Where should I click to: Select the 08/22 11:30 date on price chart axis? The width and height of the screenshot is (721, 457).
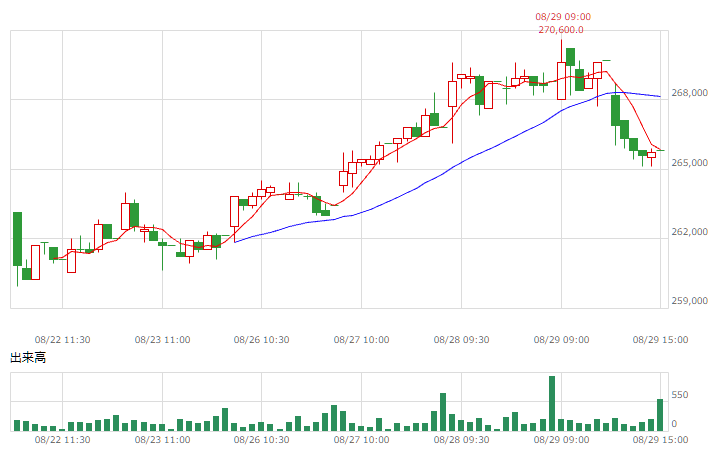pos(63,340)
